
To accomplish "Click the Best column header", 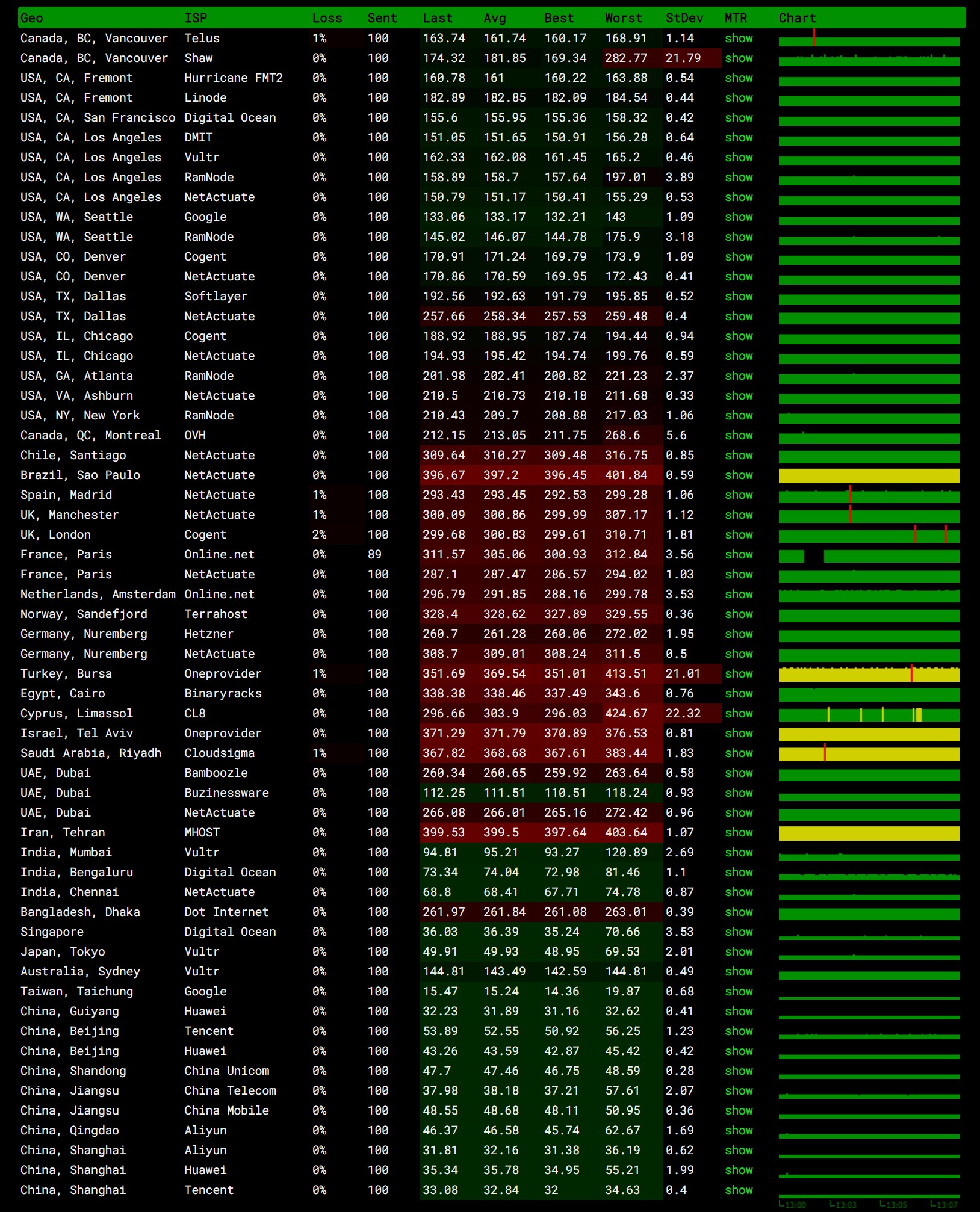I will coord(559,18).
